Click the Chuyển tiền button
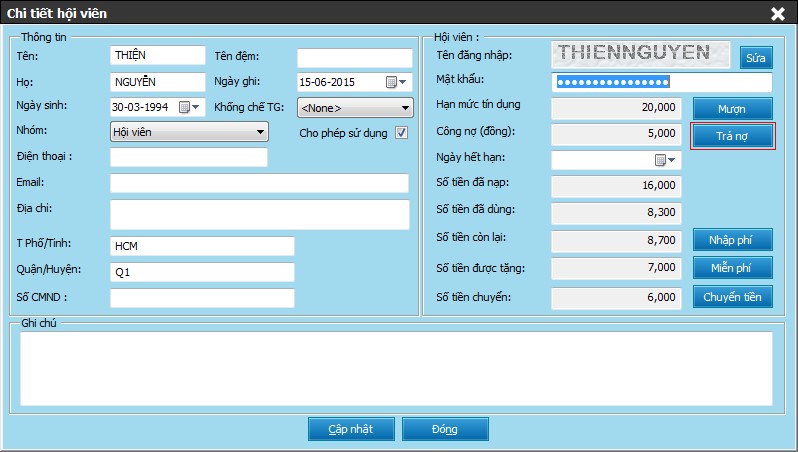Image resolution: width=798 pixels, height=452 pixels. click(x=732, y=297)
